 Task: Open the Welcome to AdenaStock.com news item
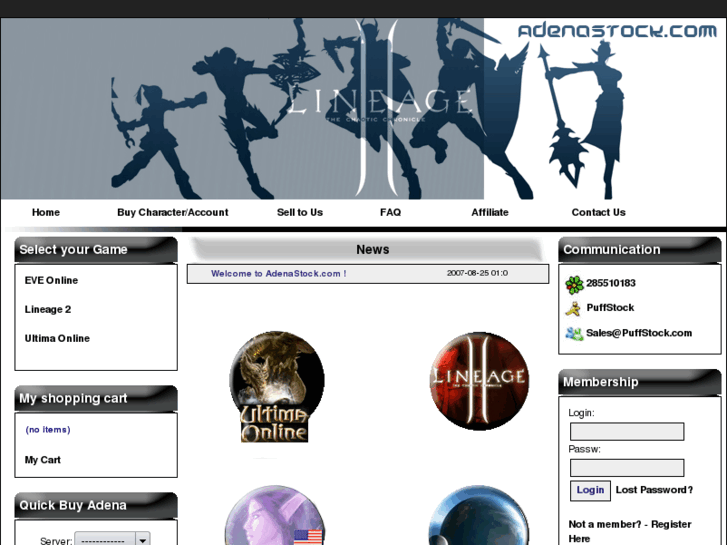278,274
